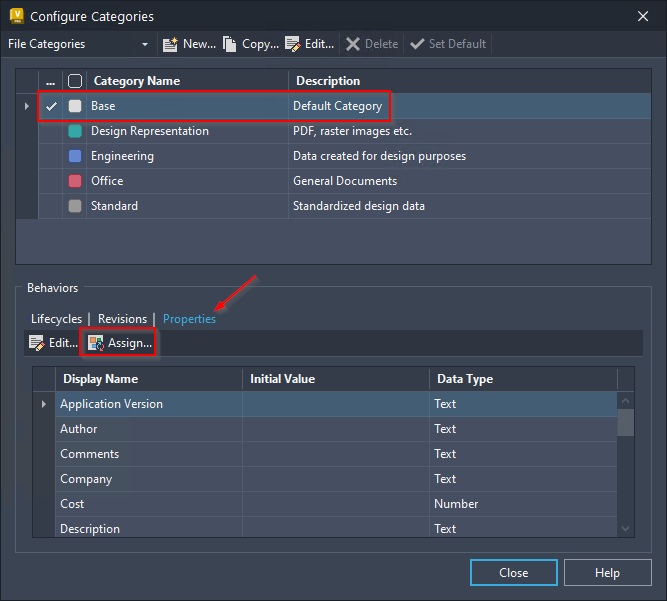This screenshot has height=601, width=667.
Task: Click the blue Engineering color swatch
Action: (x=75, y=156)
